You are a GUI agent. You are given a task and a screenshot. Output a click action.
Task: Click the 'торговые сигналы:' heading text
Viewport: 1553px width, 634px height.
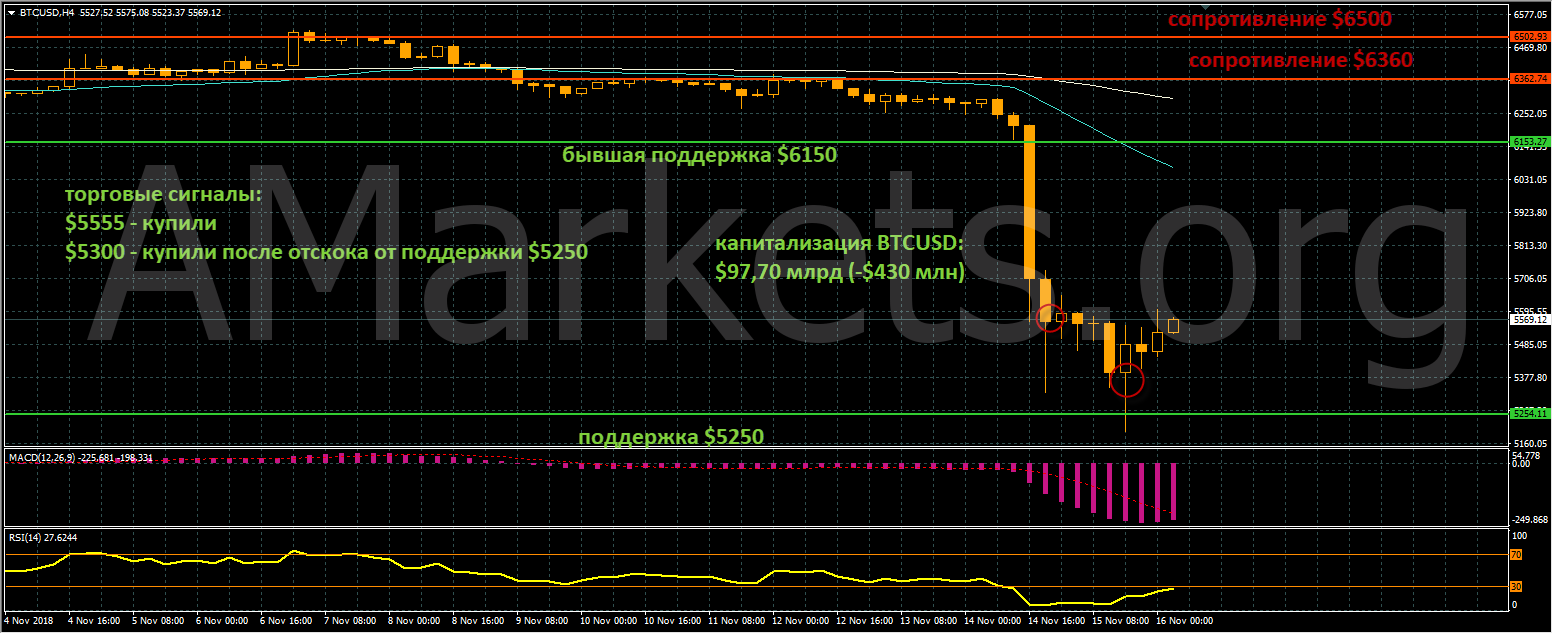[163, 195]
